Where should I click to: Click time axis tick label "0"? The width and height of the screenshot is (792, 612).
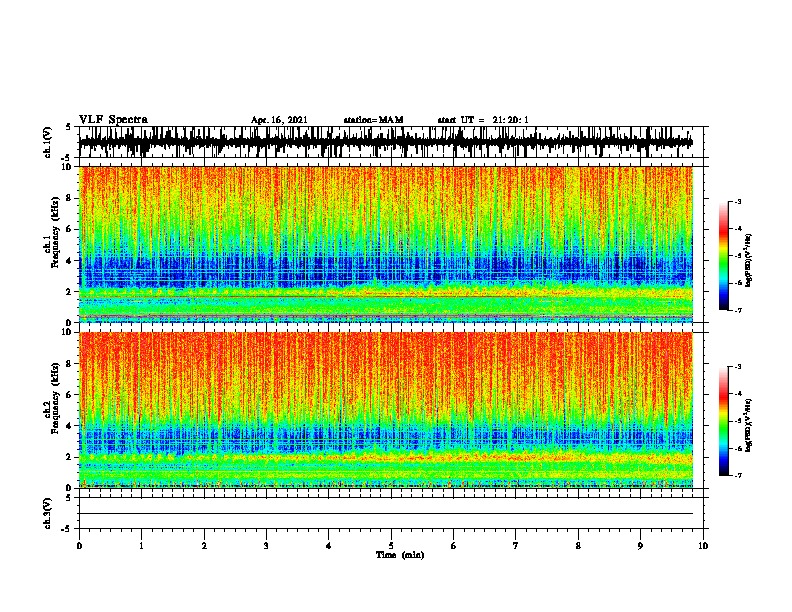pyautogui.click(x=79, y=546)
